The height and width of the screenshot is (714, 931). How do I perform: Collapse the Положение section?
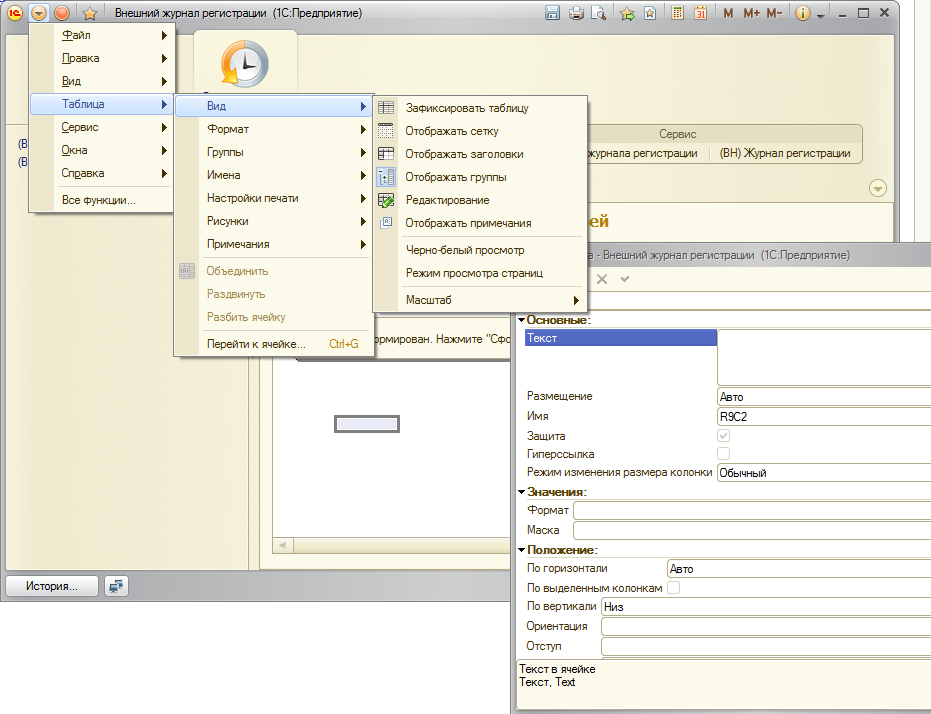tap(521, 550)
